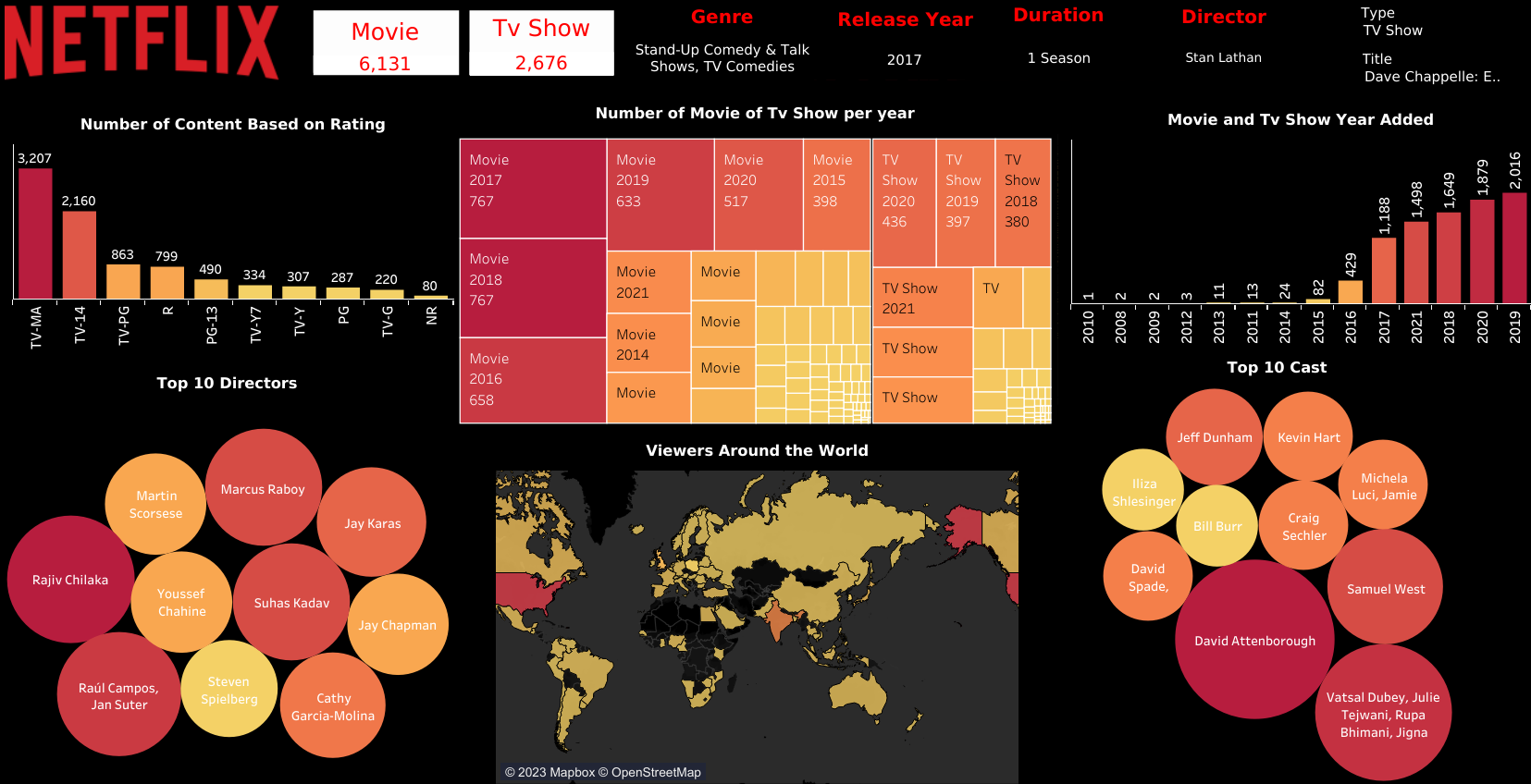Select the TV-14 bar showing 2,160
1531x784 pixels.
80,254
